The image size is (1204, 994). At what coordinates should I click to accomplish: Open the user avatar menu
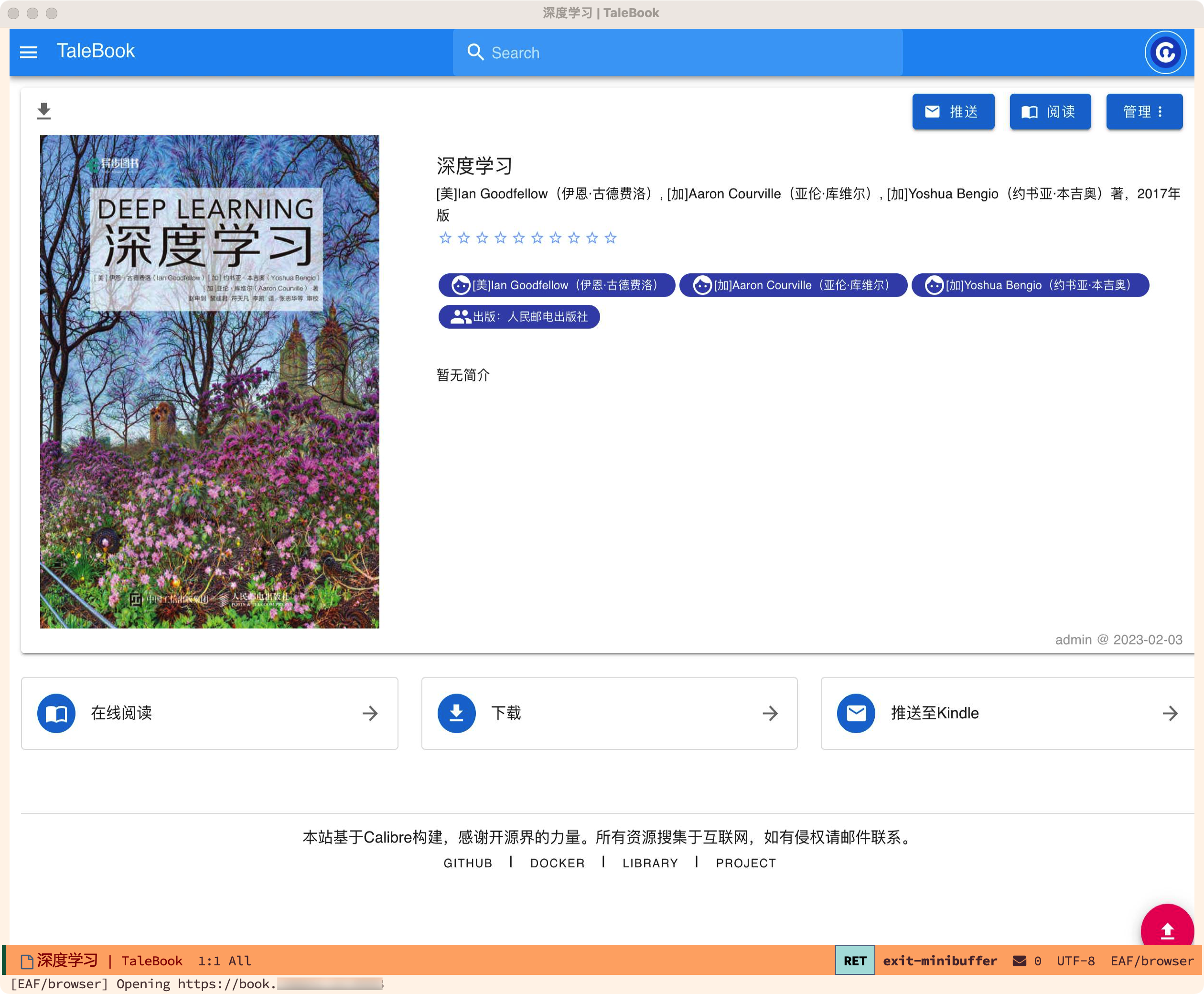tap(1165, 53)
